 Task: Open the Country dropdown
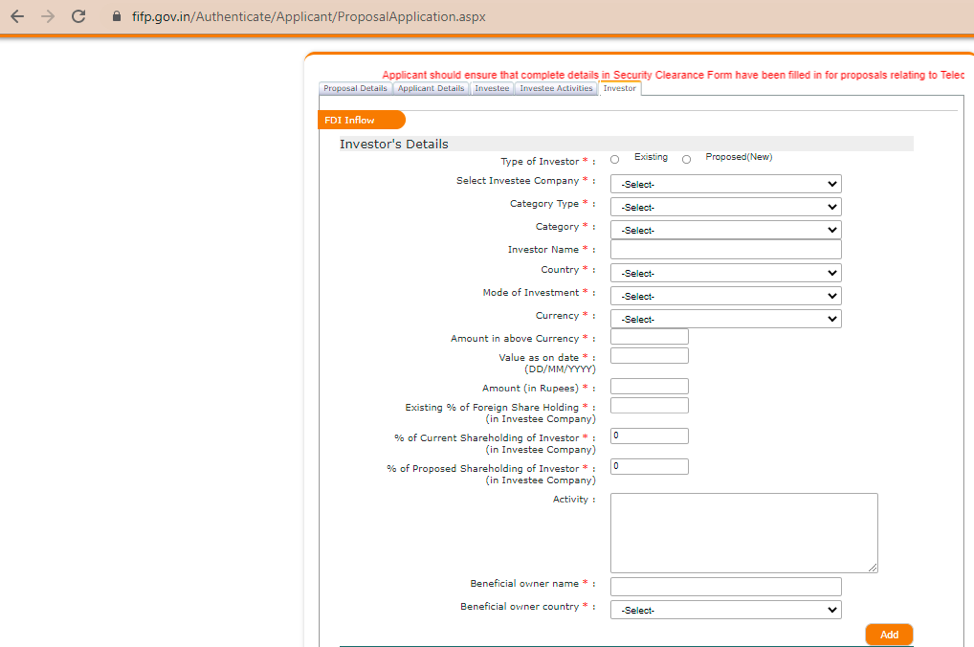725,273
